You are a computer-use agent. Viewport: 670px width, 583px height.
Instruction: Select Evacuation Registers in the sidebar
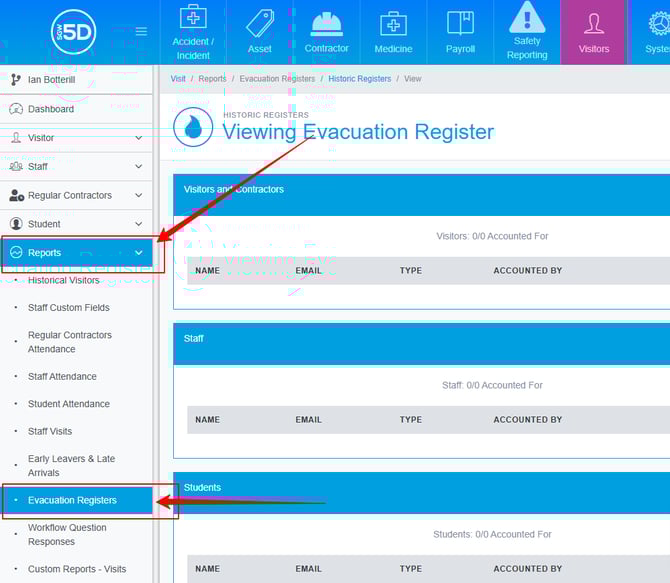72,500
